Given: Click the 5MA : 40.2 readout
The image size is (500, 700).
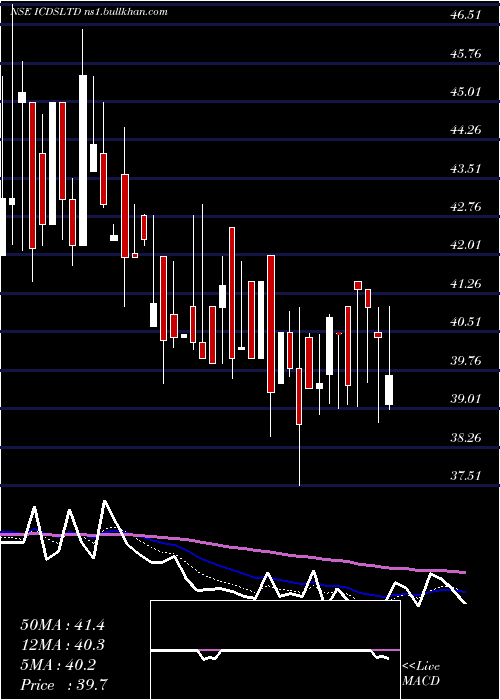Looking at the screenshot, I should (58, 665).
